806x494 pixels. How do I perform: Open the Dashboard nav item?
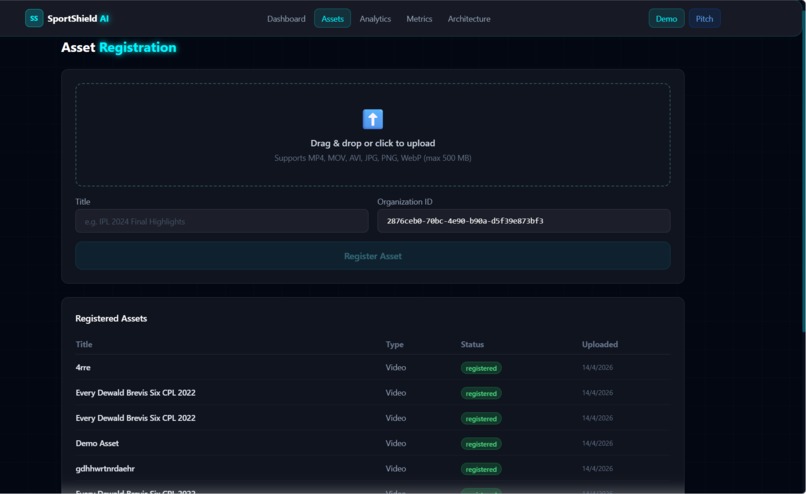pos(286,19)
